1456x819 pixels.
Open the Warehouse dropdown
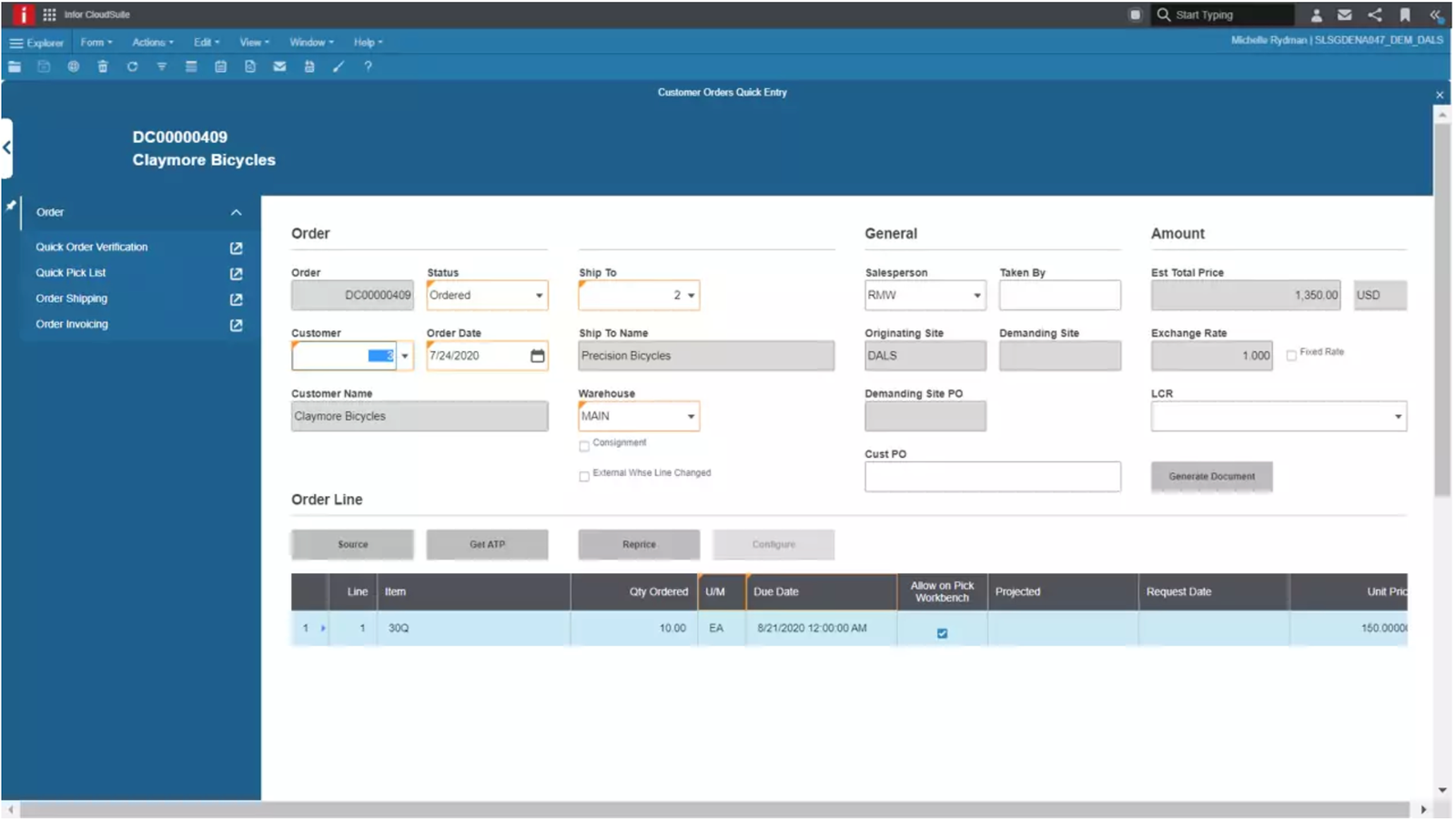point(691,417)
